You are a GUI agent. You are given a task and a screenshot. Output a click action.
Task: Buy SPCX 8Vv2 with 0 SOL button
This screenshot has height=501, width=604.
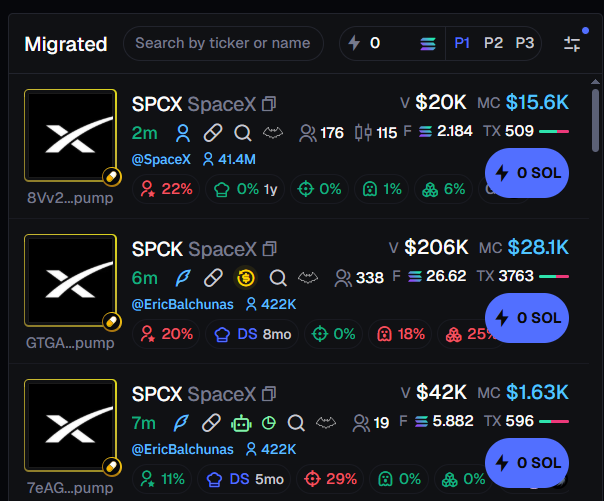pos(527,173)
